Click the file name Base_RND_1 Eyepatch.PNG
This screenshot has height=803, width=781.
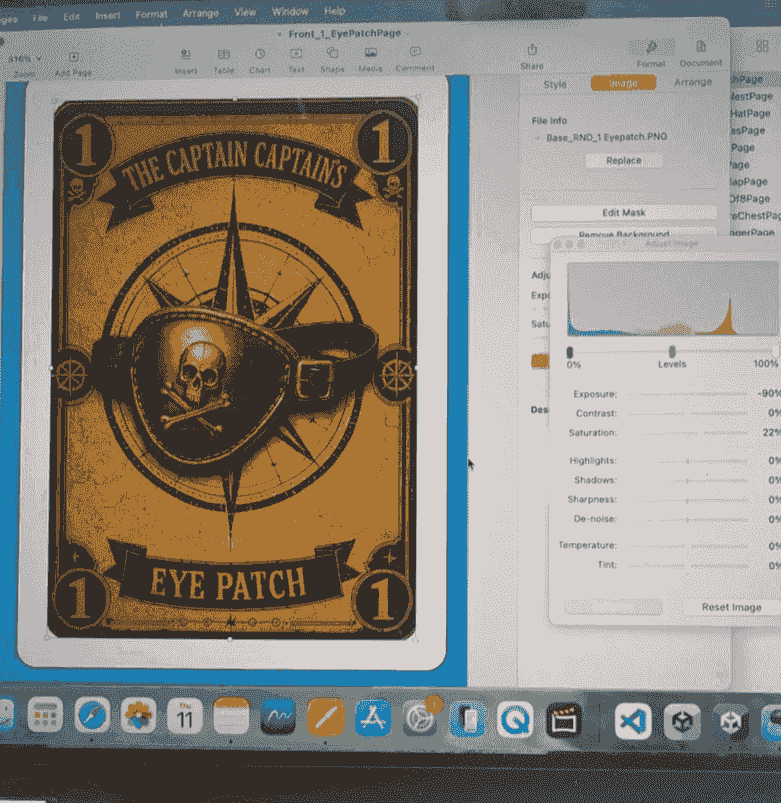pos(606,137)
